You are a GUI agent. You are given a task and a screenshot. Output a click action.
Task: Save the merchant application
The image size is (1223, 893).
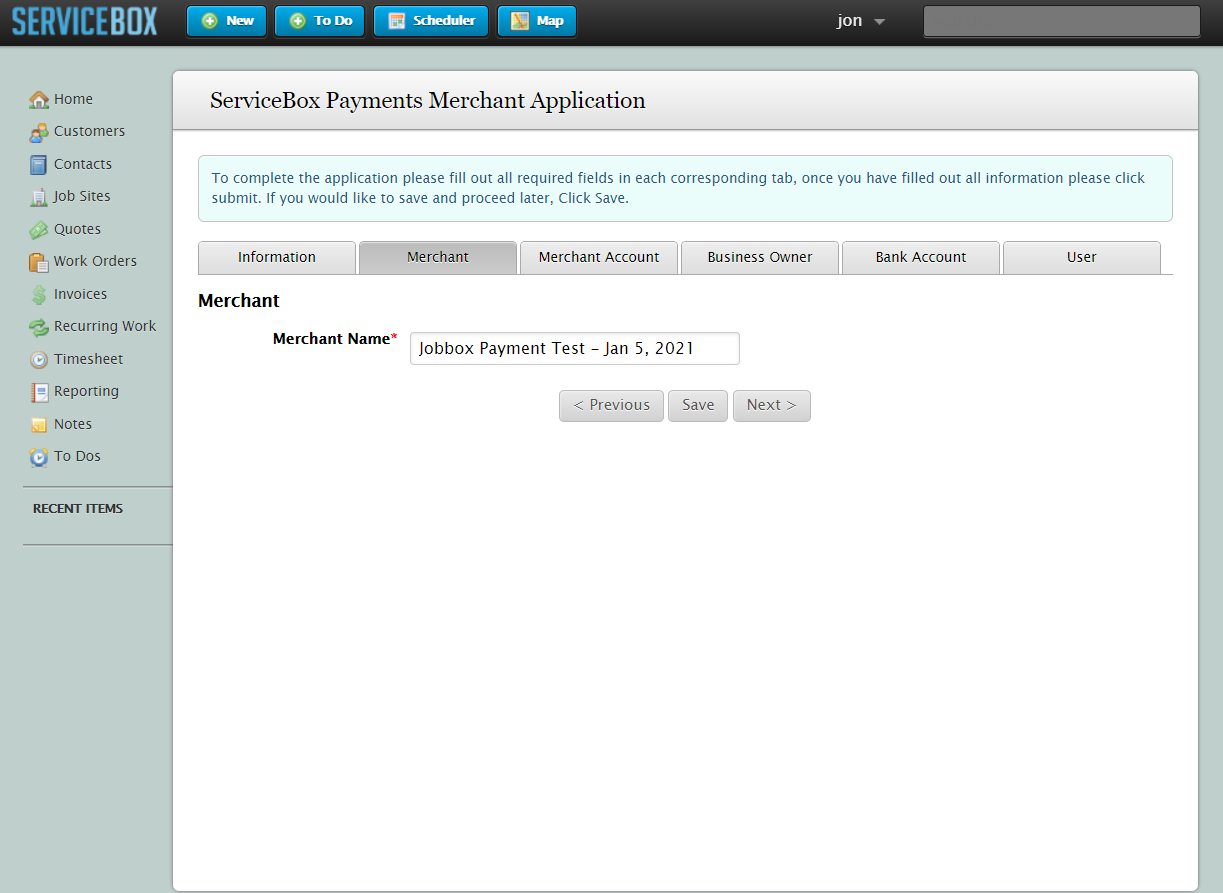[698, 405]
